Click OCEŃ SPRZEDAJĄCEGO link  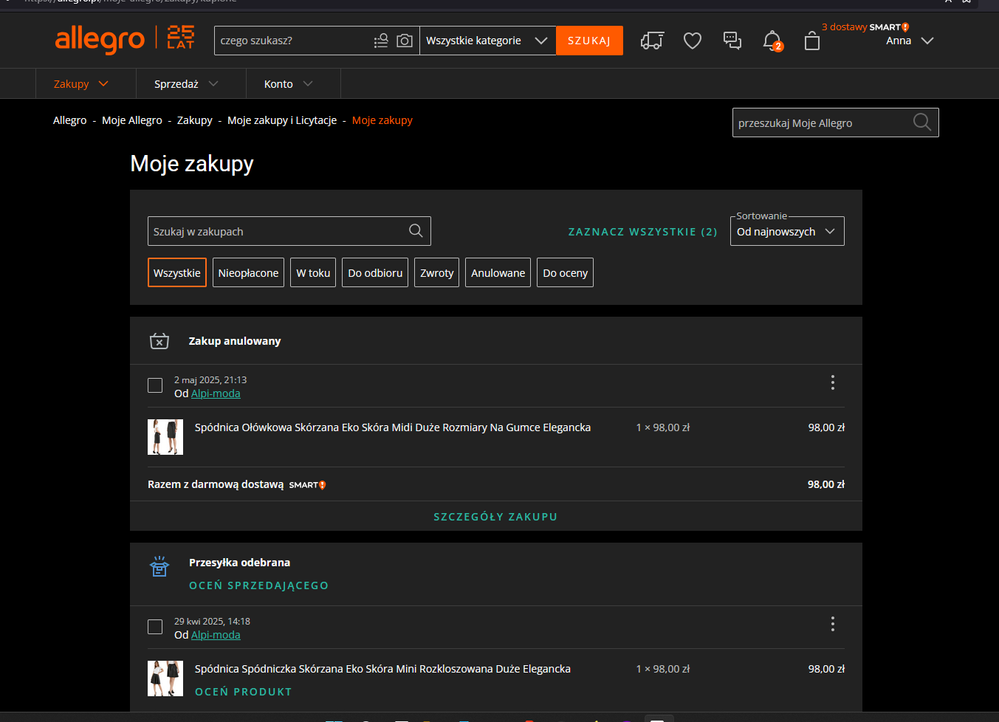(259, 586)
